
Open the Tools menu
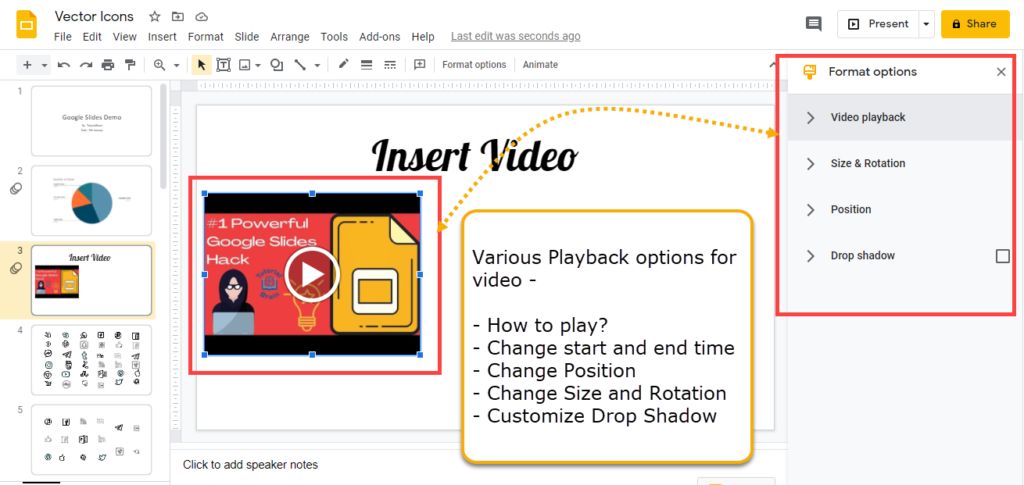(x=334, y=37)
